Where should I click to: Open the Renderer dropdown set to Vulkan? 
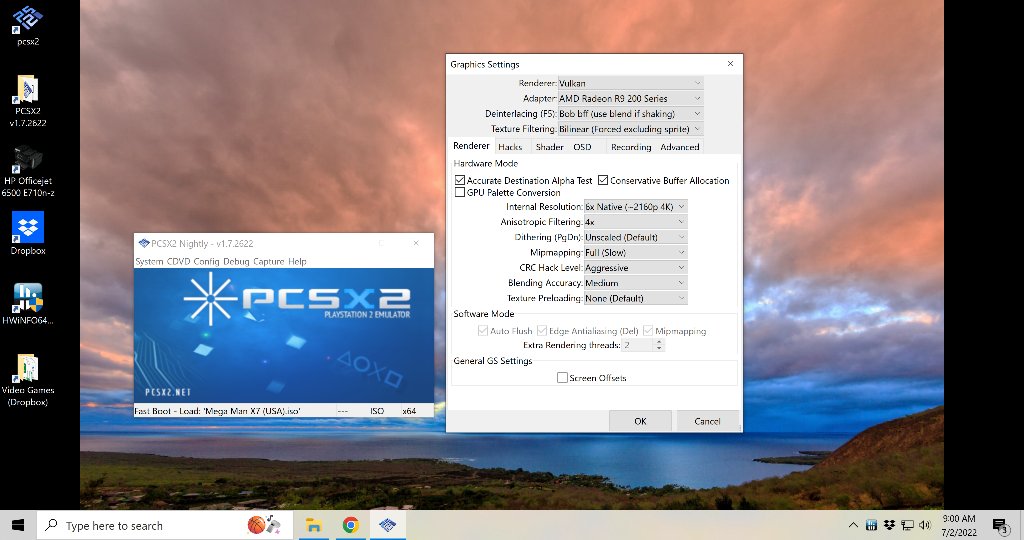click(630, 83)
